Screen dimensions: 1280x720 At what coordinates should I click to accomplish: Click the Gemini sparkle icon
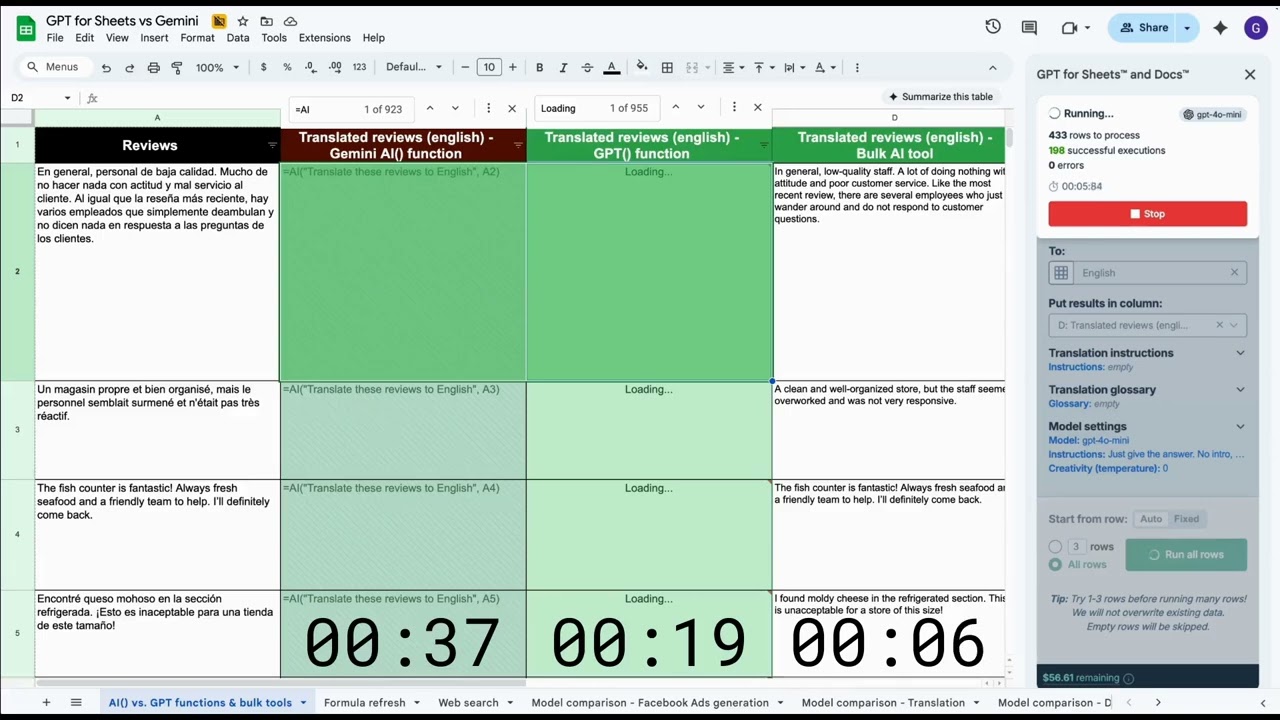[1220, 28]
